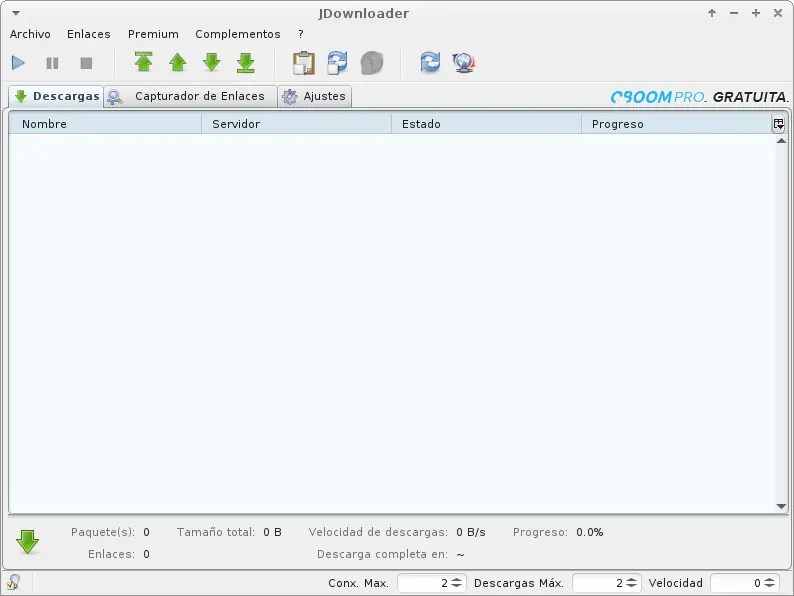
Task: Open the ? help menu
Action: [301, 34]
